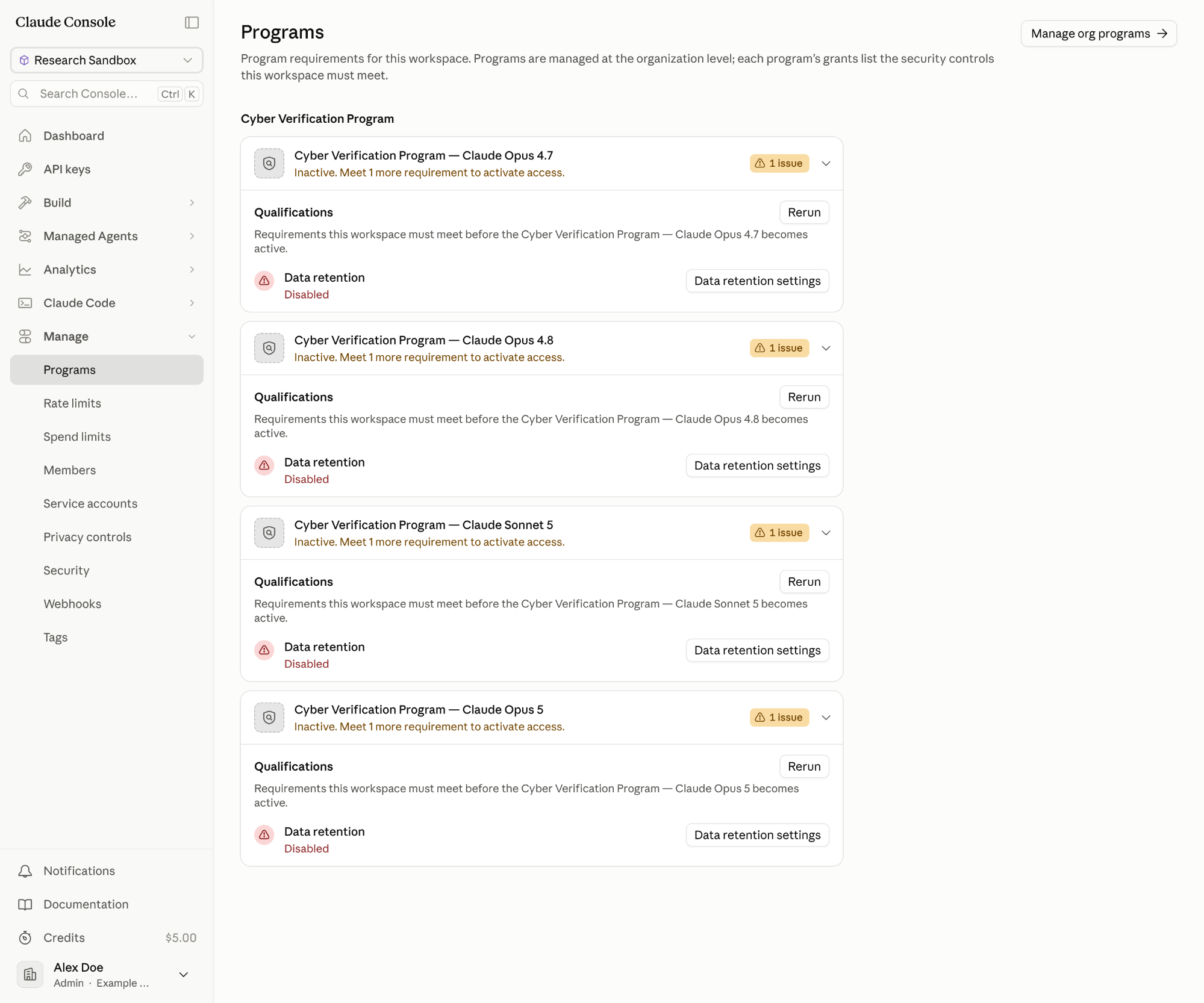The width and height of the screenshot is (1204, 1003).
Task: Expand the Build submenu chevron
Action: pyautogui.click(x=192, y=202)
